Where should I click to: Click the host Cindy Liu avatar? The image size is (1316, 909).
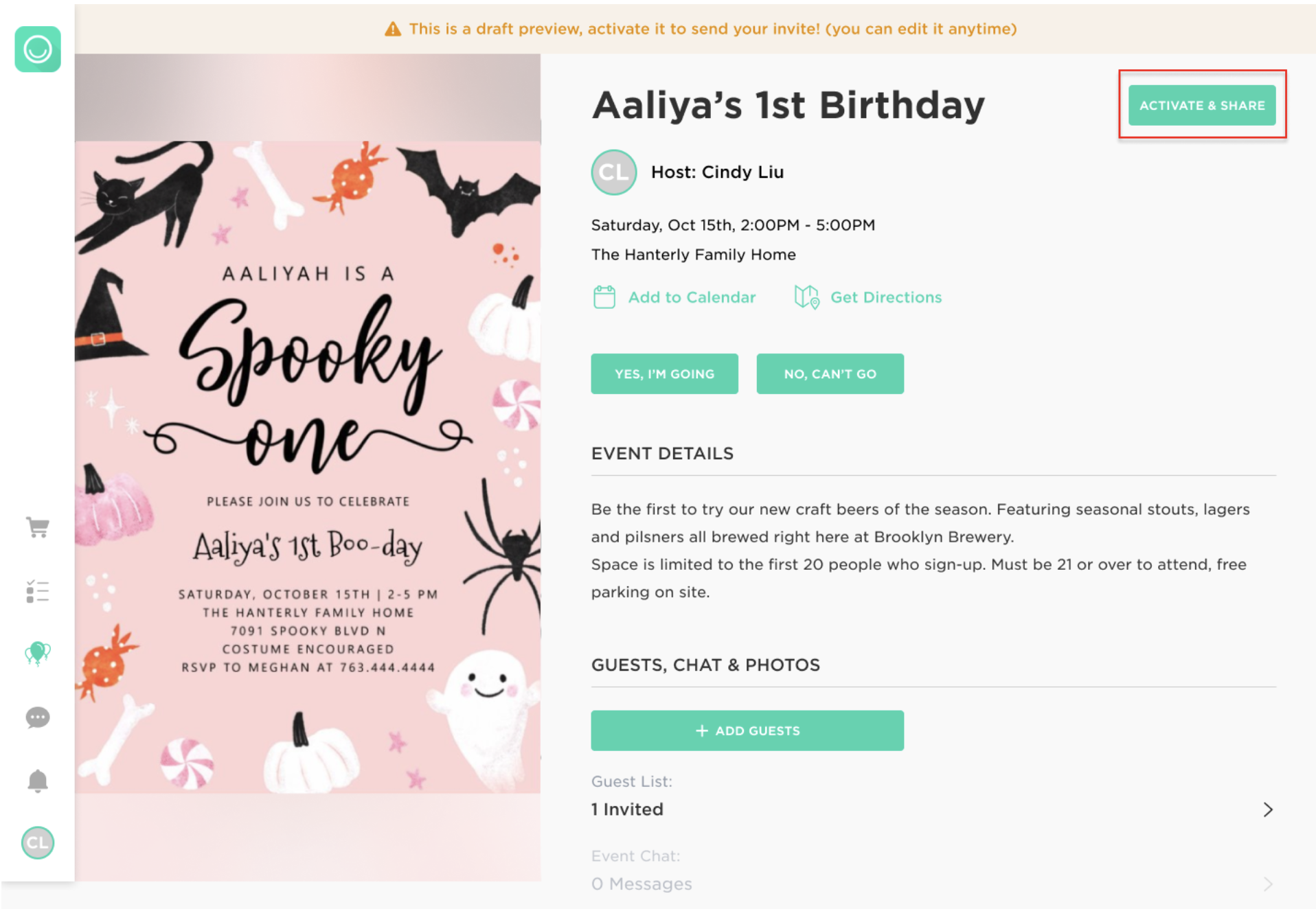[613, 172]
